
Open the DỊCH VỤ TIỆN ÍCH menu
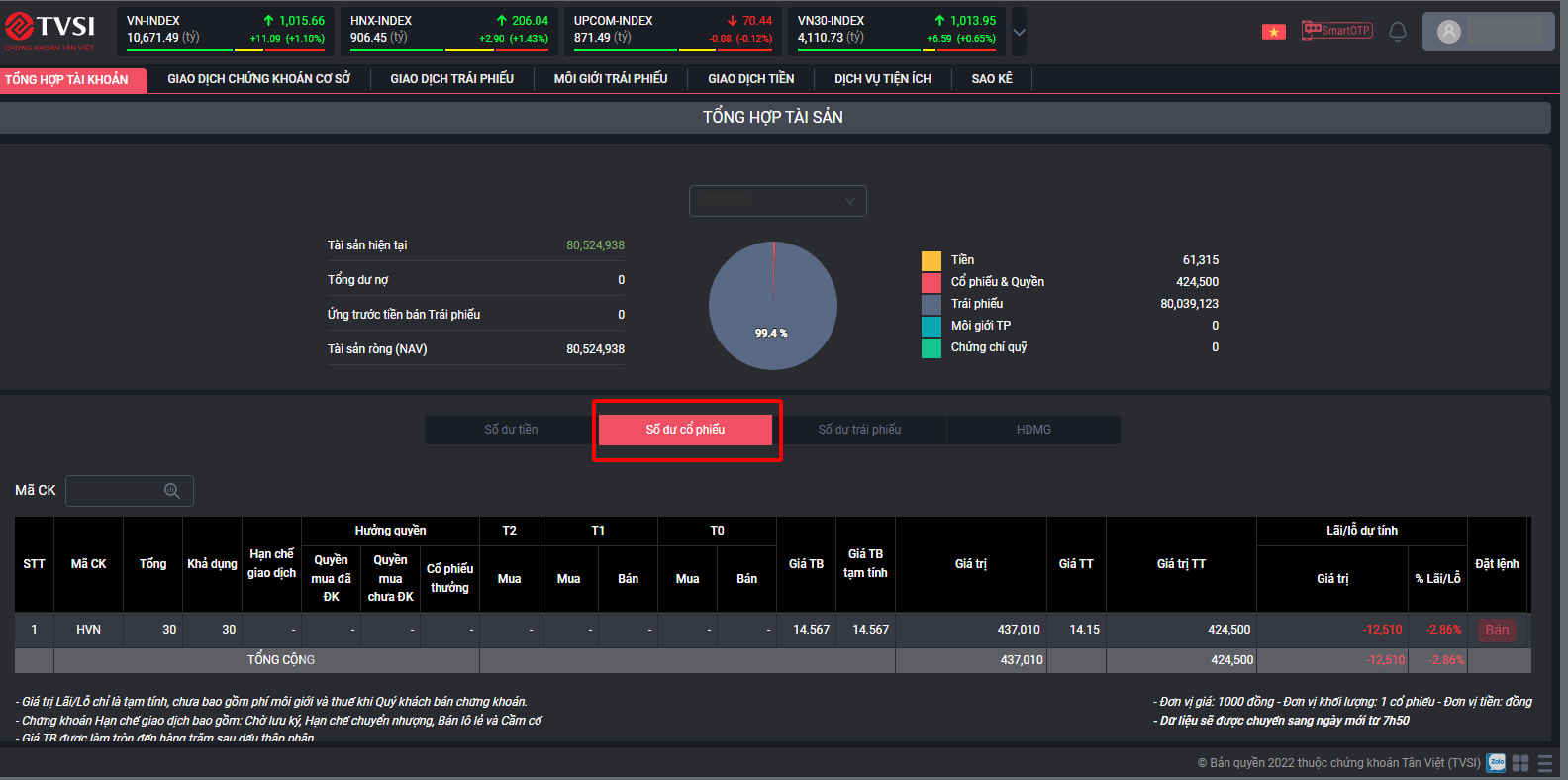click(x=882, y=79)
